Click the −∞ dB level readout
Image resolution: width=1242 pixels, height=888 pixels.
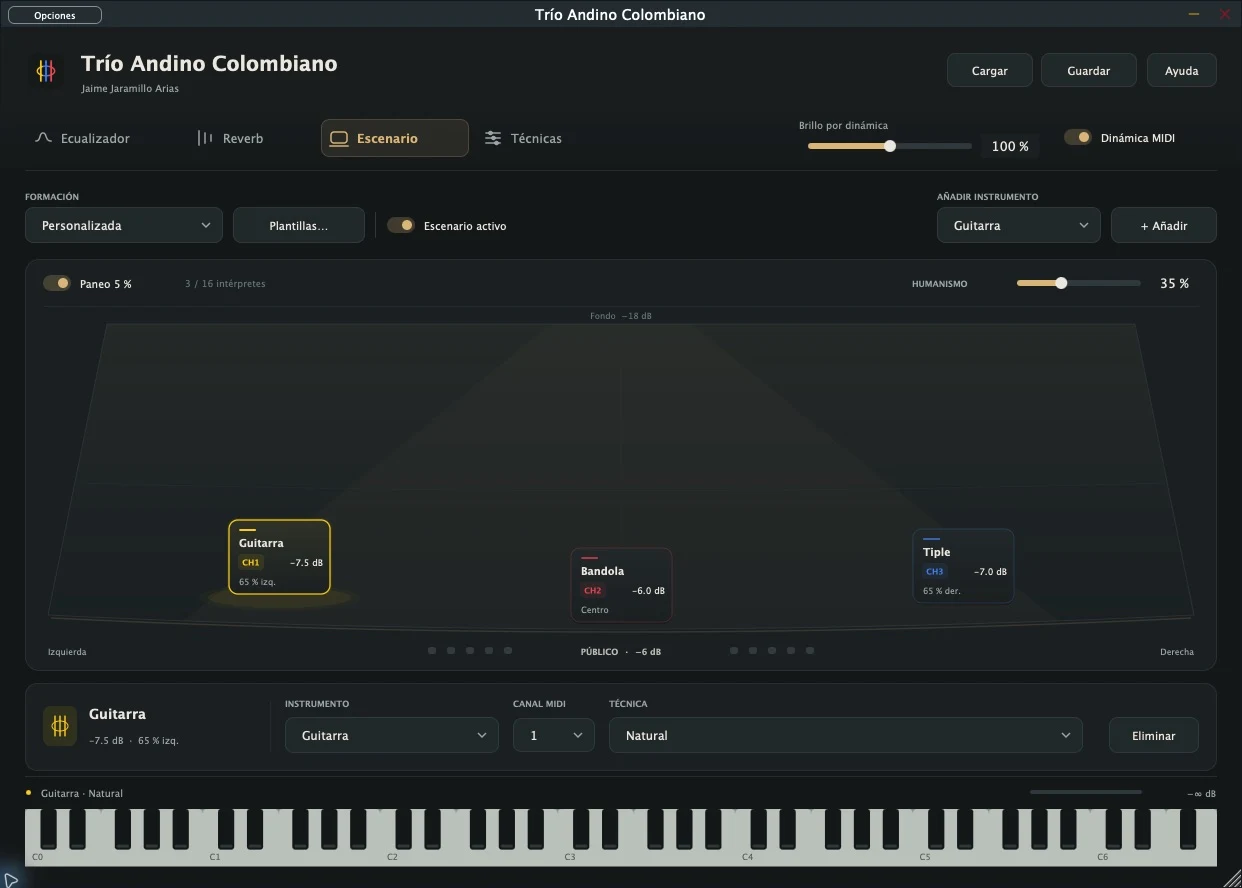(1201, 794)
